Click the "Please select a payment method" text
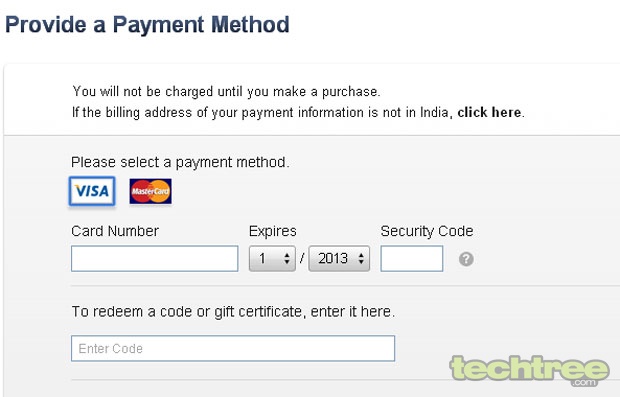This screenshot has width=620, height=397. point(180,162)
